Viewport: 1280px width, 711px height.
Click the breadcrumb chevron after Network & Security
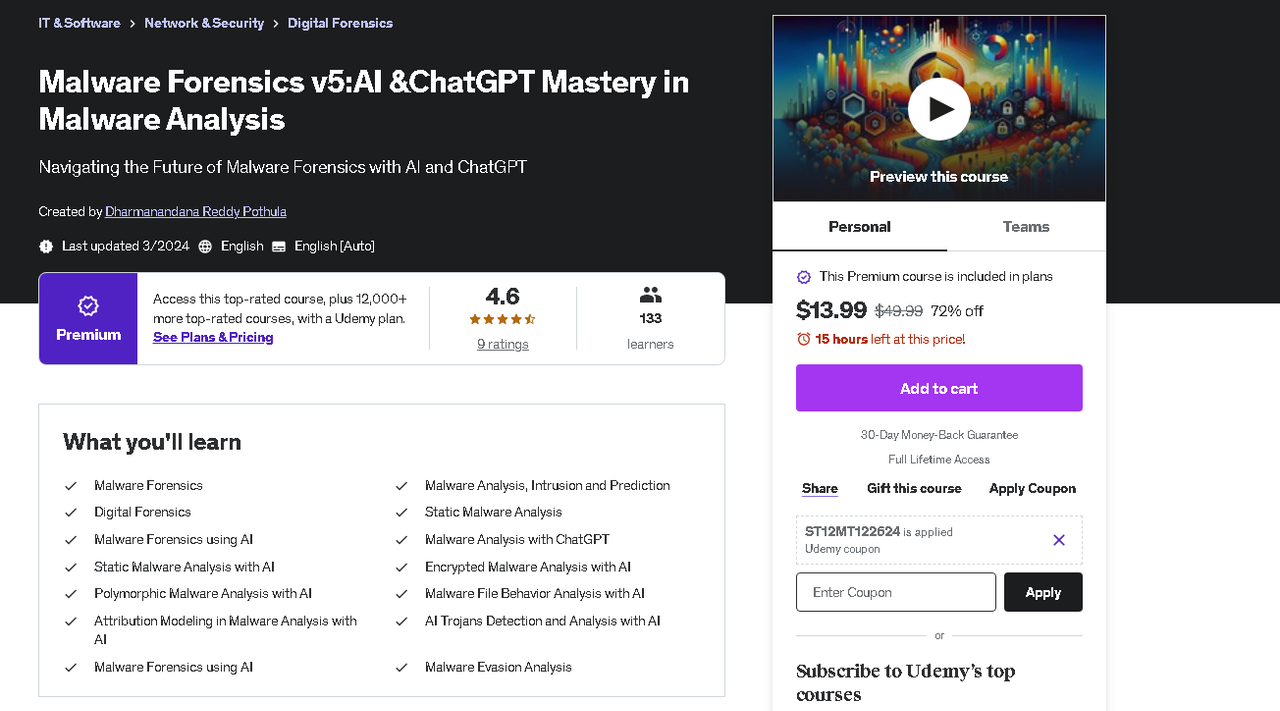[x=276, y=23]
